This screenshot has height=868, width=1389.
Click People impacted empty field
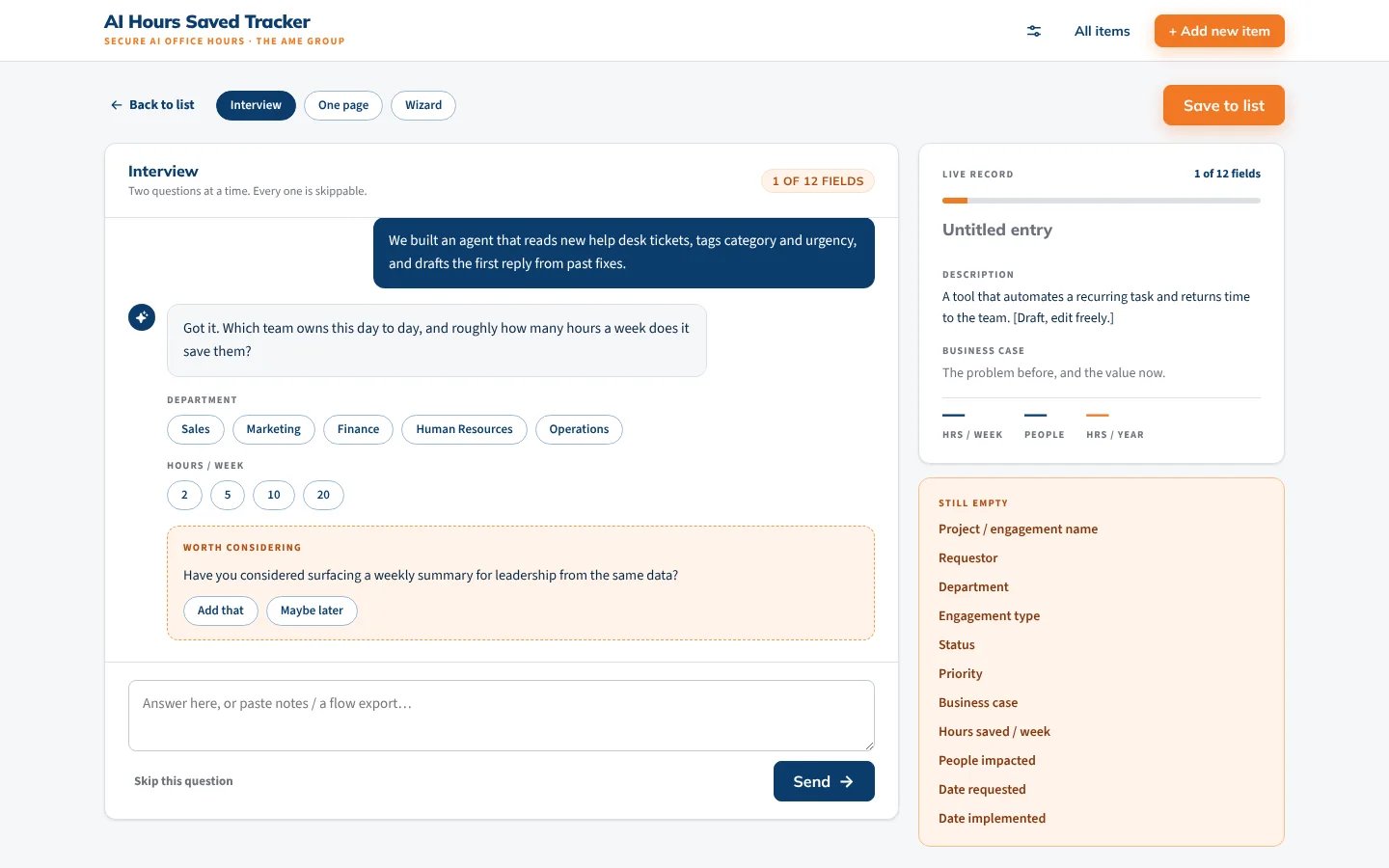[x=987, y=761]
